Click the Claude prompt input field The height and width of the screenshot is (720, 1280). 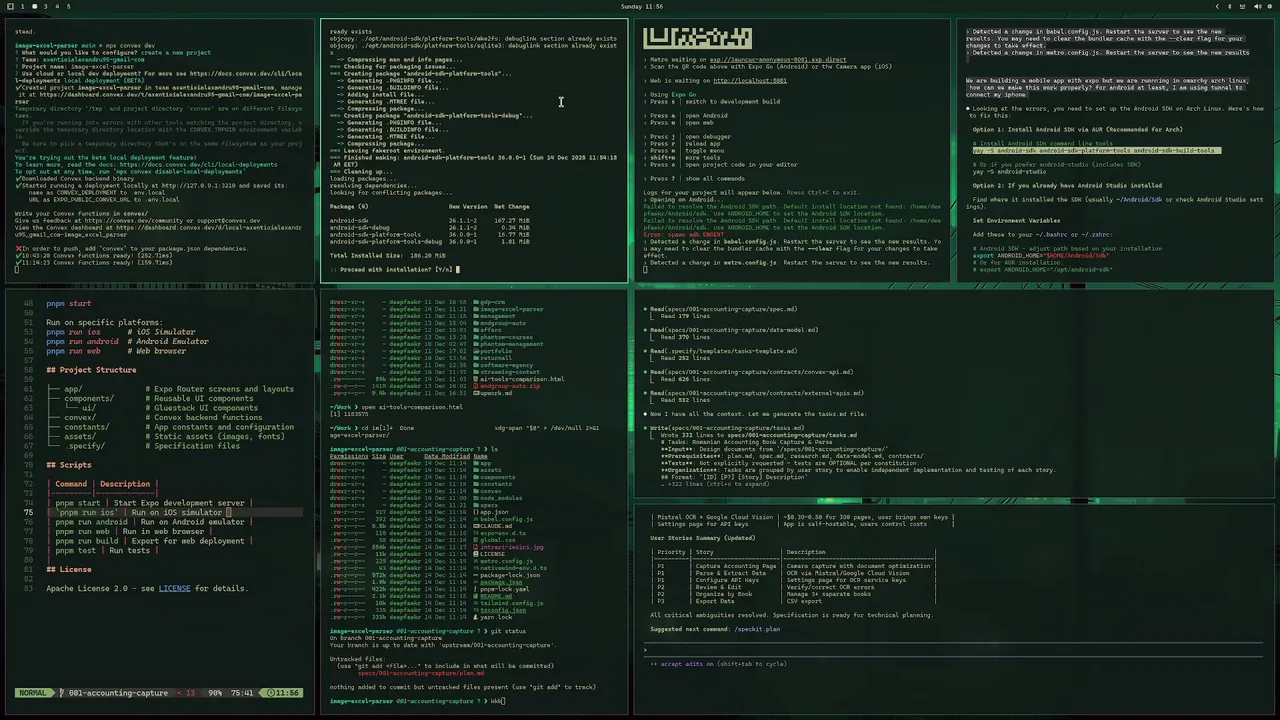(955, 650)
